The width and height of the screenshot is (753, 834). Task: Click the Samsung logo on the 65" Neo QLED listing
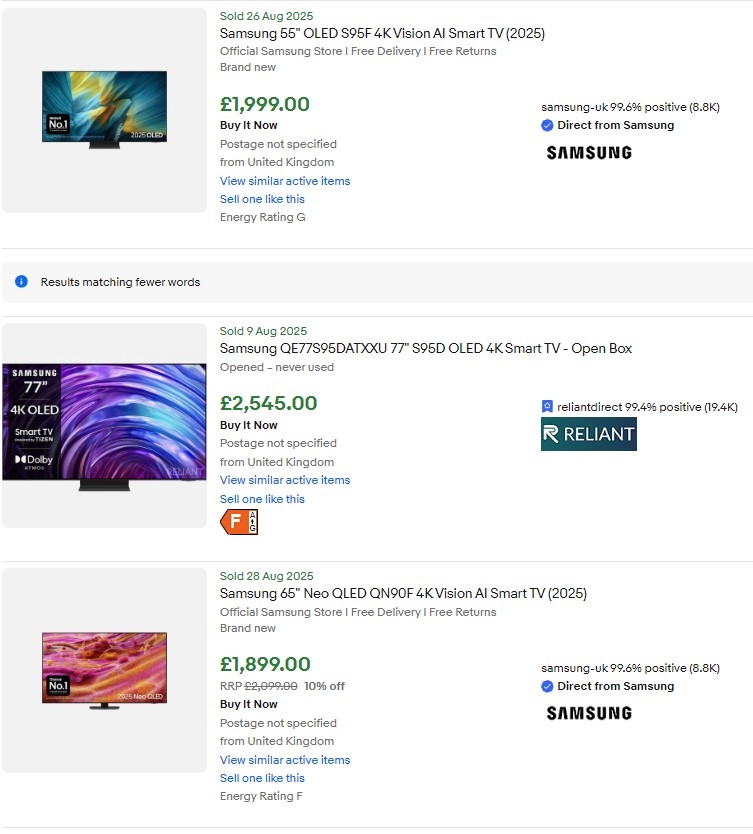coord(589,713)
